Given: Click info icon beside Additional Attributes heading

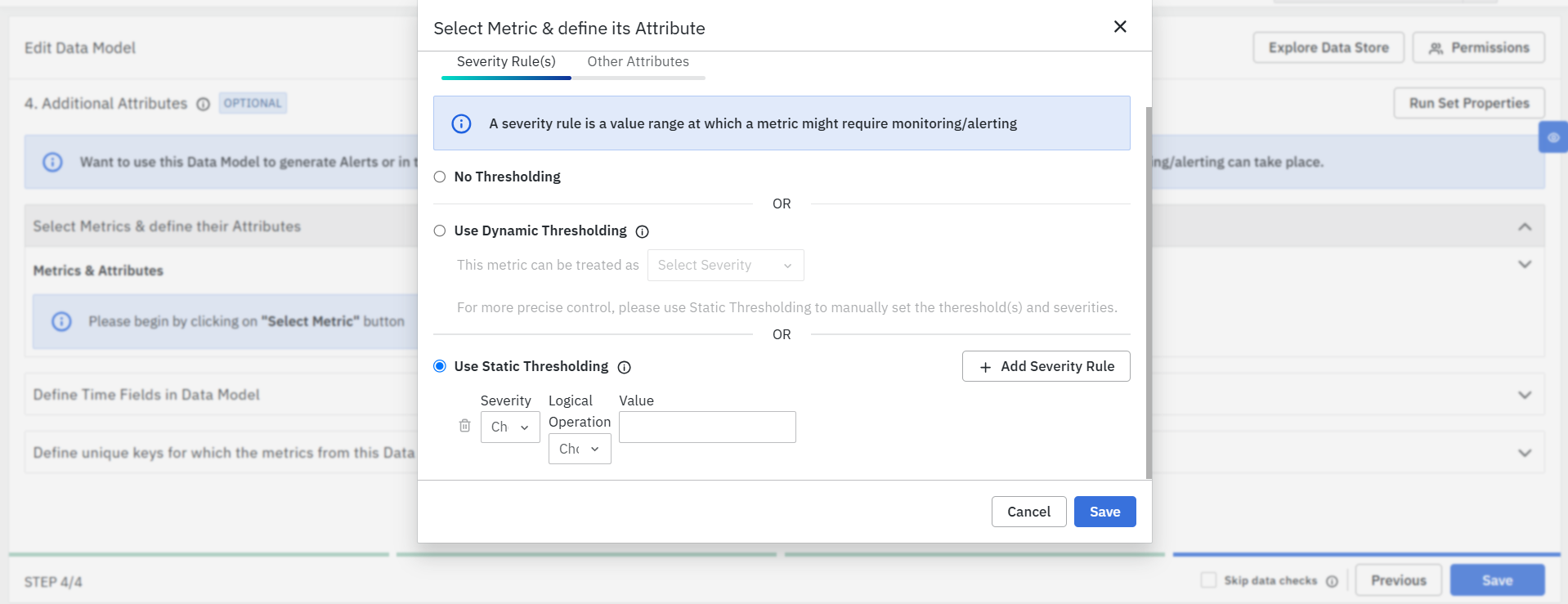Looking at the screenshot, I should point(204,104).
